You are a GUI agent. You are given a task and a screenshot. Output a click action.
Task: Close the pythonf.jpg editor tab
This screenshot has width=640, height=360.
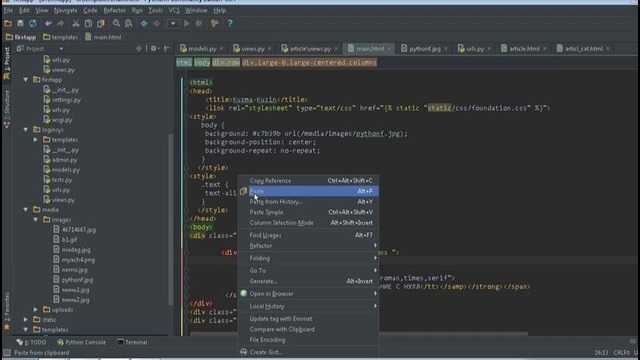point(446,49)
